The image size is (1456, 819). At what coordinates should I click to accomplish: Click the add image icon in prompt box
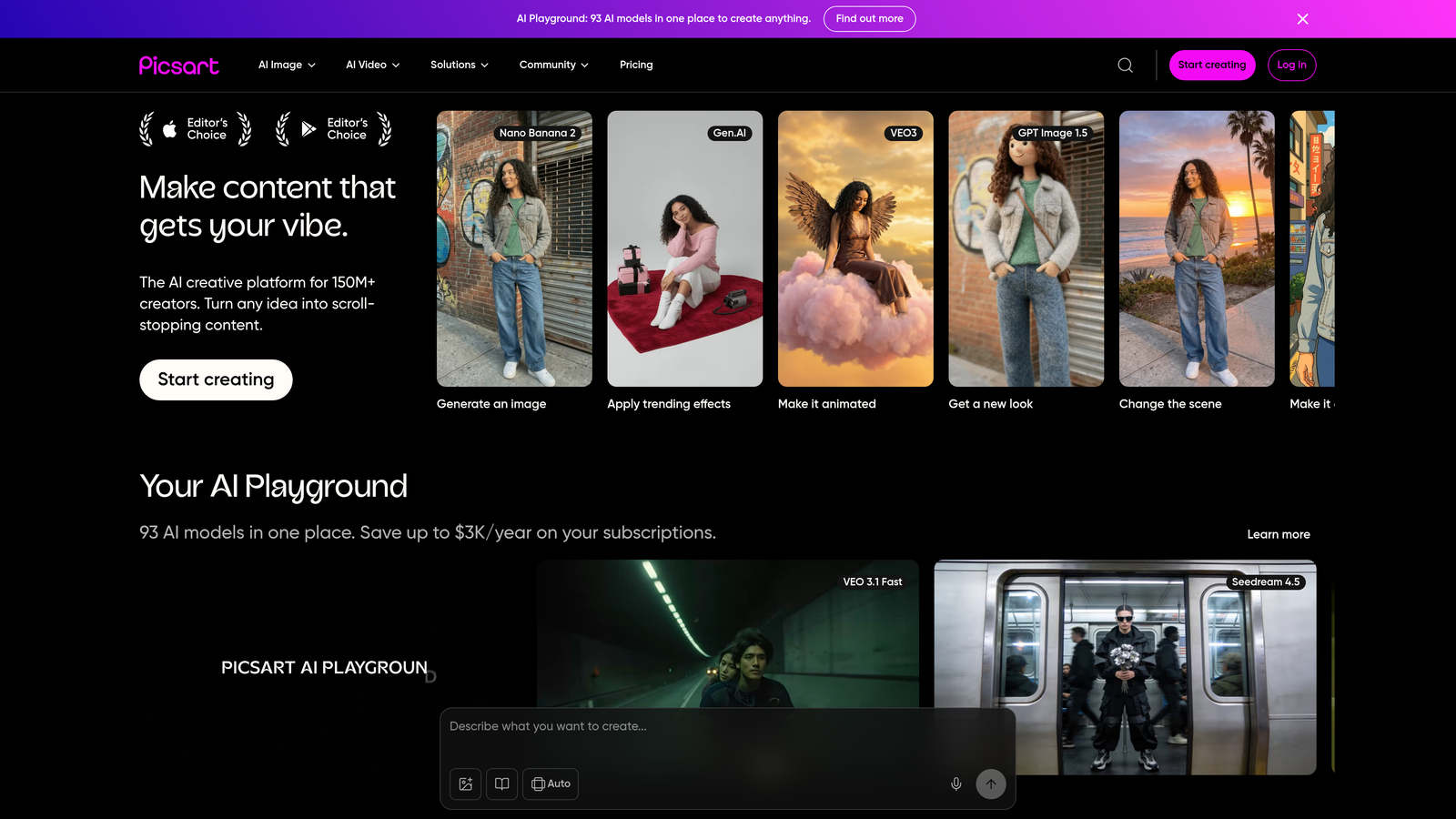point(465,784)
